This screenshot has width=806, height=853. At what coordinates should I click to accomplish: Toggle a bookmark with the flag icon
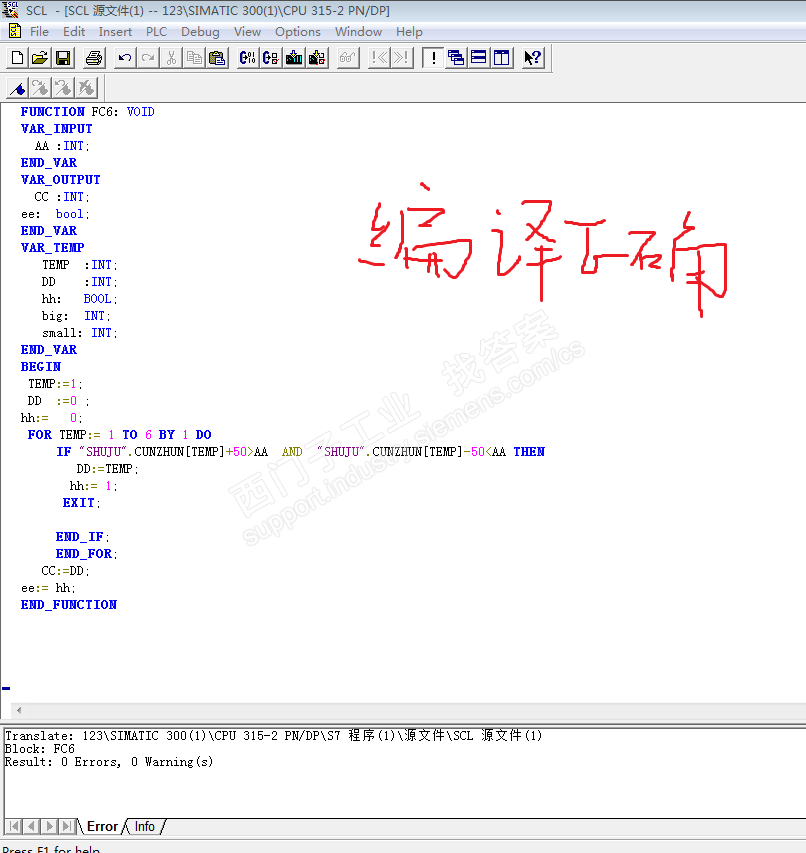pos(17,88)
